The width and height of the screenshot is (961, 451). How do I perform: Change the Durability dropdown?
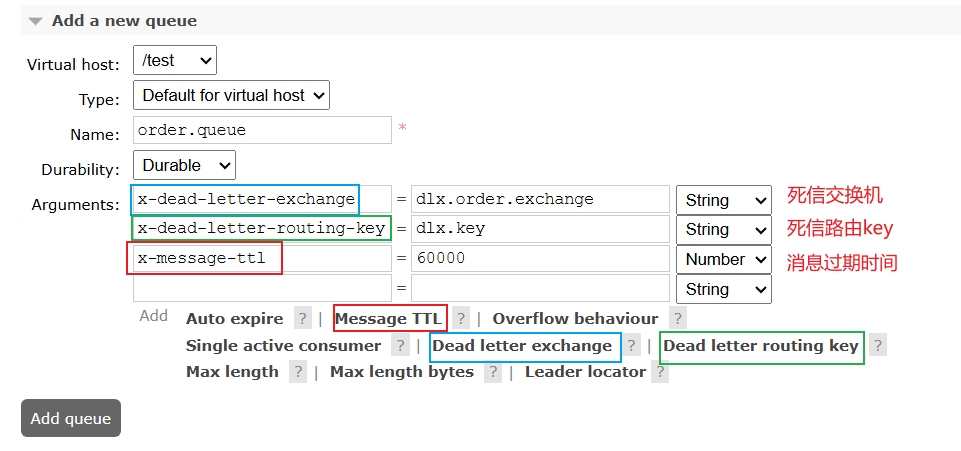coord(184,165)
